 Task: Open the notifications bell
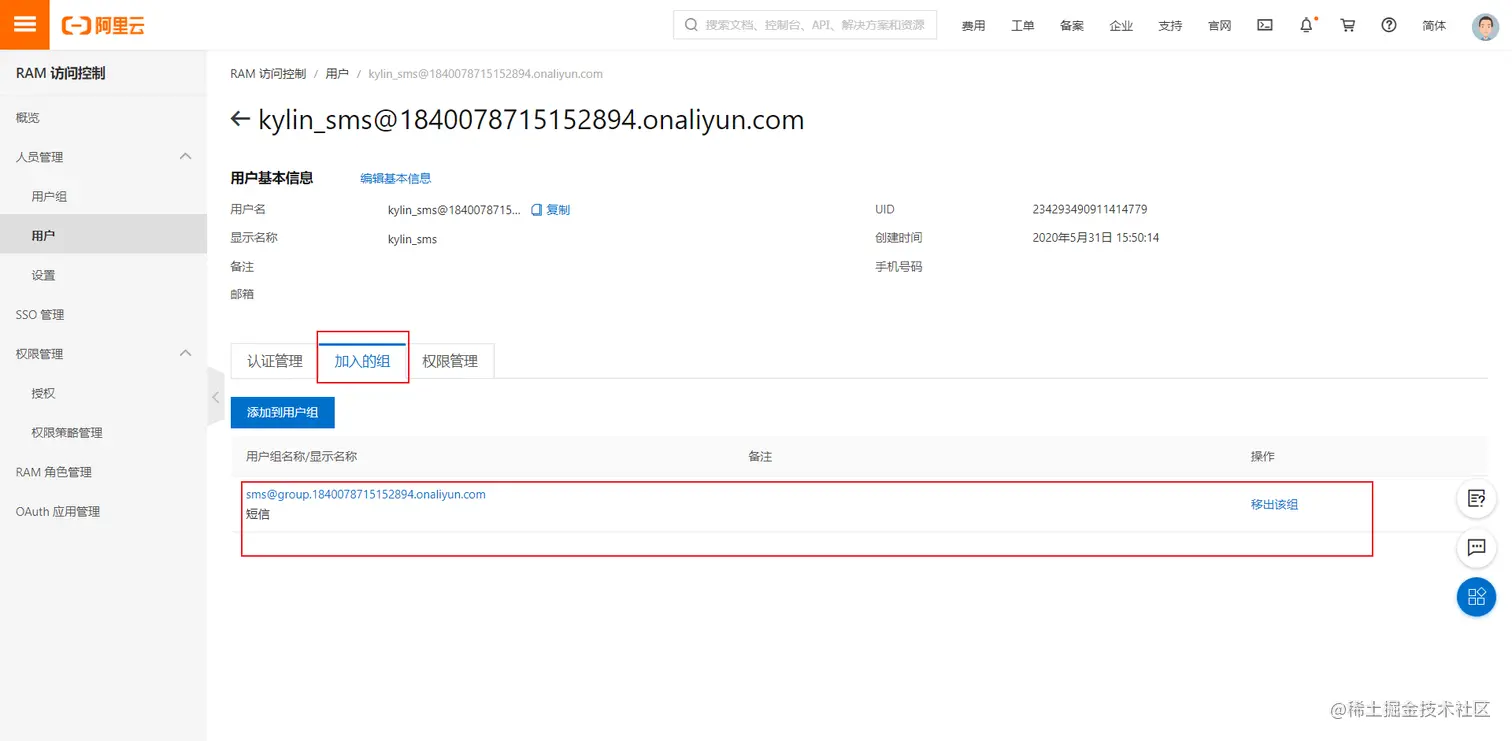[1307, 26]
